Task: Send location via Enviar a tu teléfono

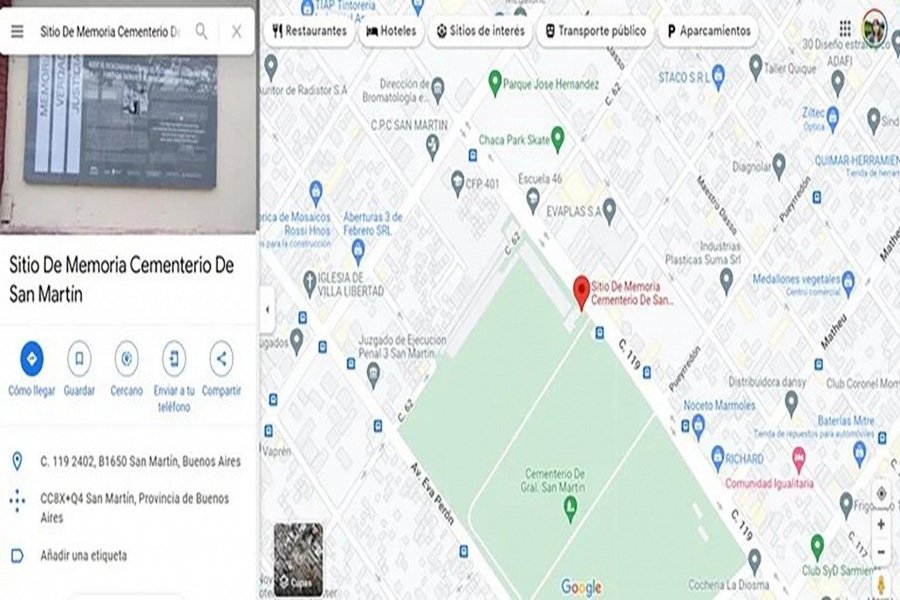Action: coord(174,358)
